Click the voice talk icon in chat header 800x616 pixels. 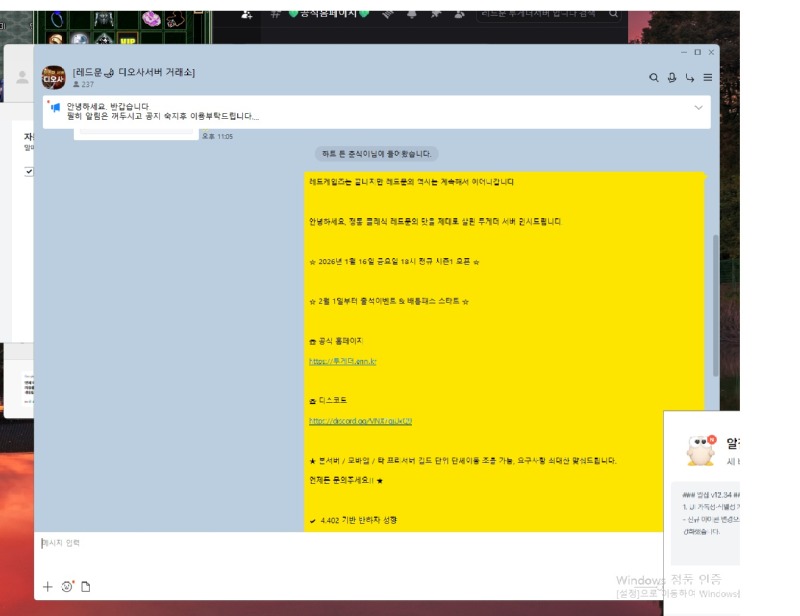672,78
